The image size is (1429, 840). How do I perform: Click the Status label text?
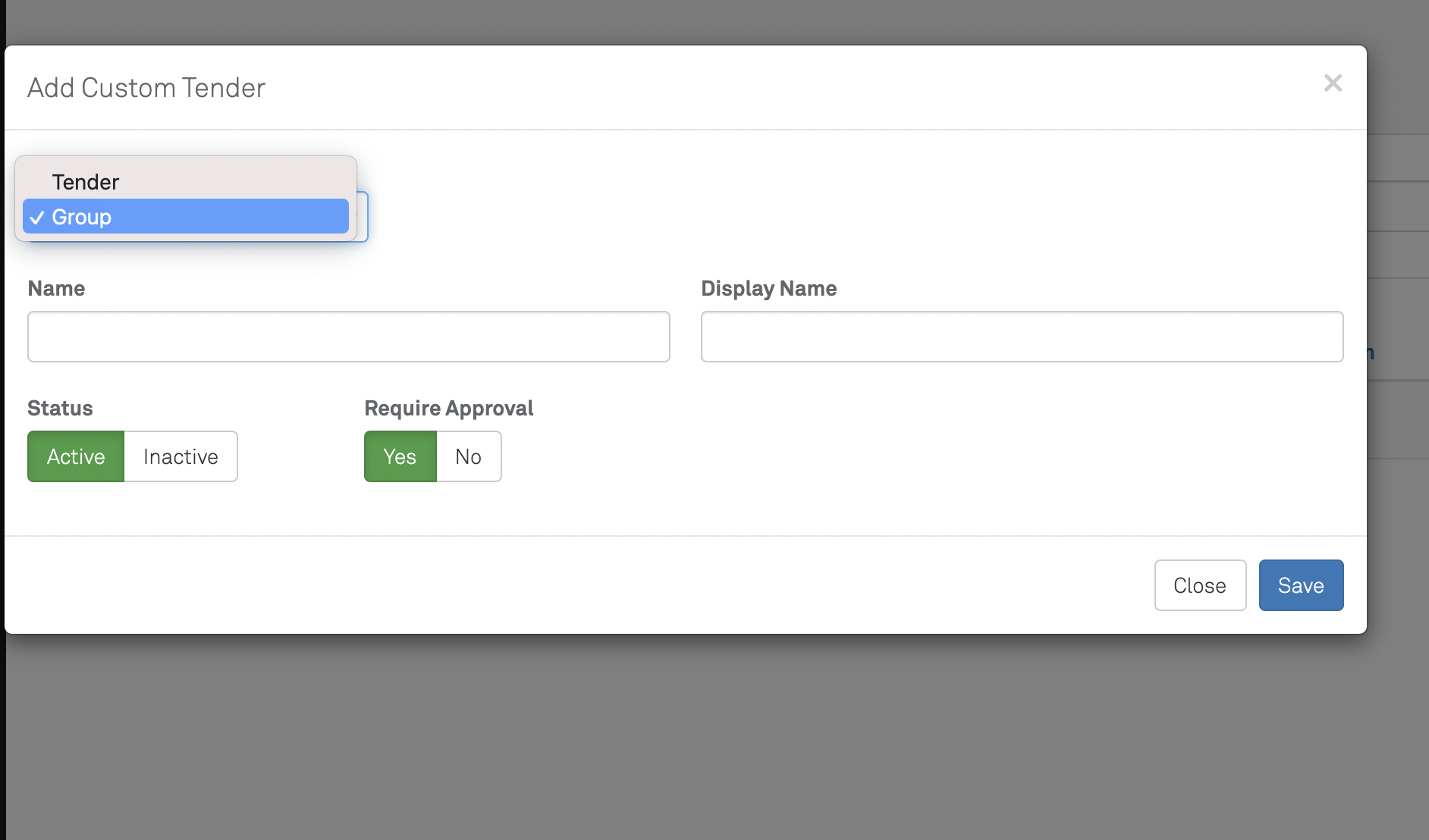[60, 409]
